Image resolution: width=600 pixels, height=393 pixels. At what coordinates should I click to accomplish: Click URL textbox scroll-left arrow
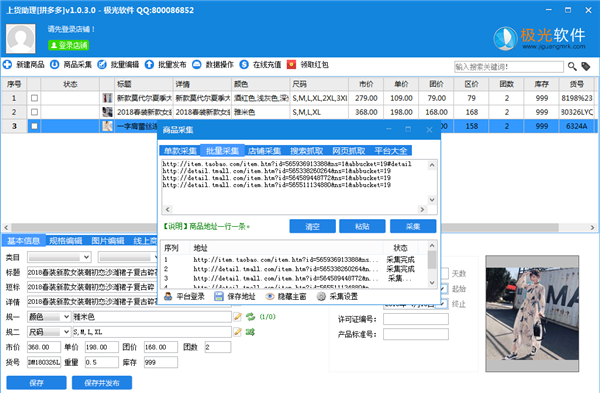[167, 209]
